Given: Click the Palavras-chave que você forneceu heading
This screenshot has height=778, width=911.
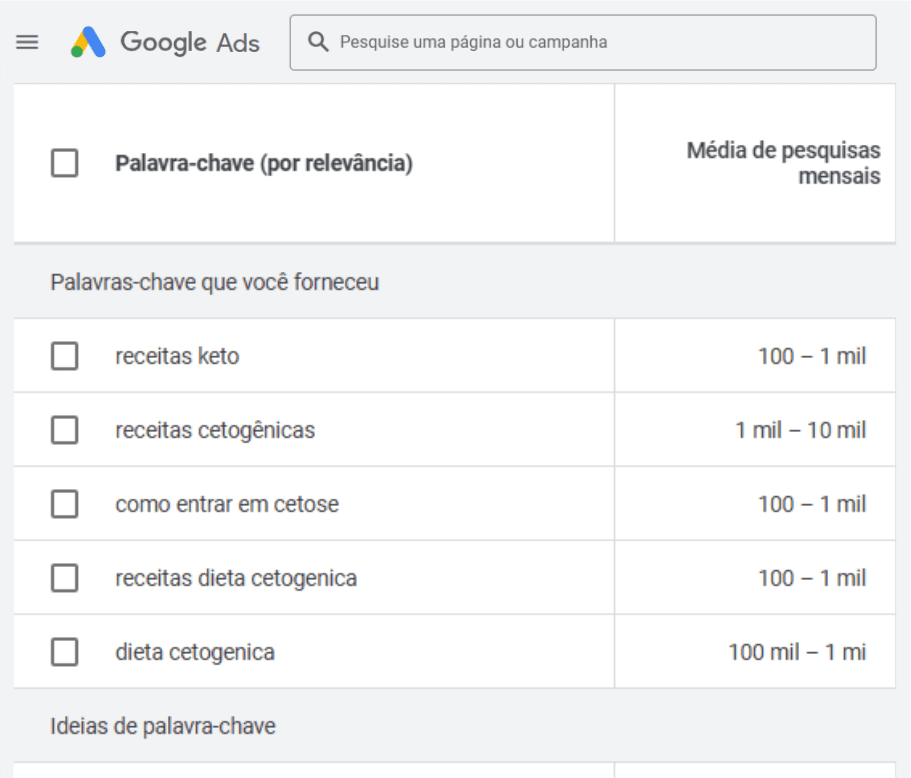Looking at the screenshot, I should point(215,282).
